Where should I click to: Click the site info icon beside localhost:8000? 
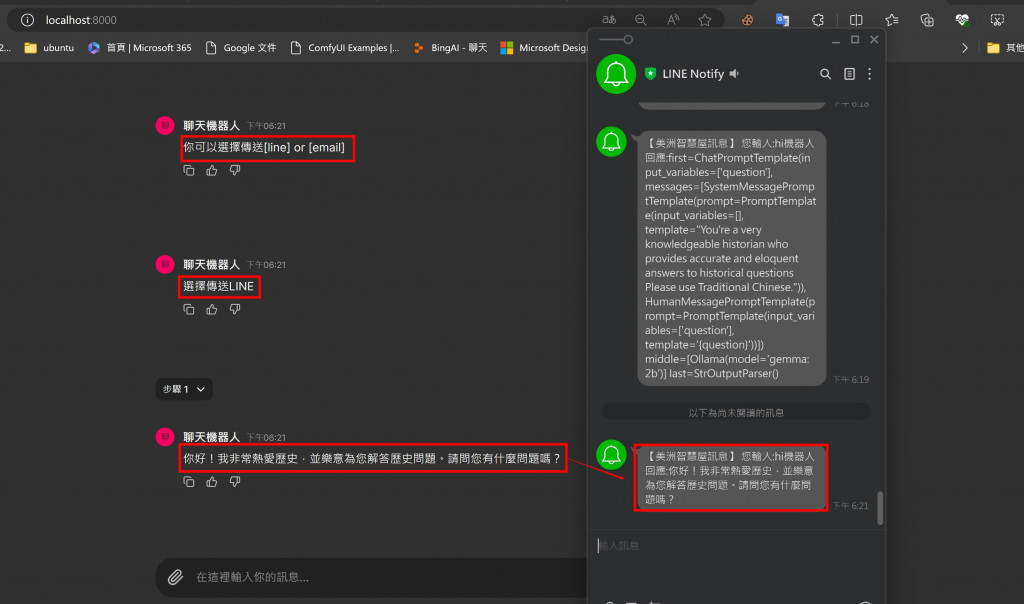point(27,20)
